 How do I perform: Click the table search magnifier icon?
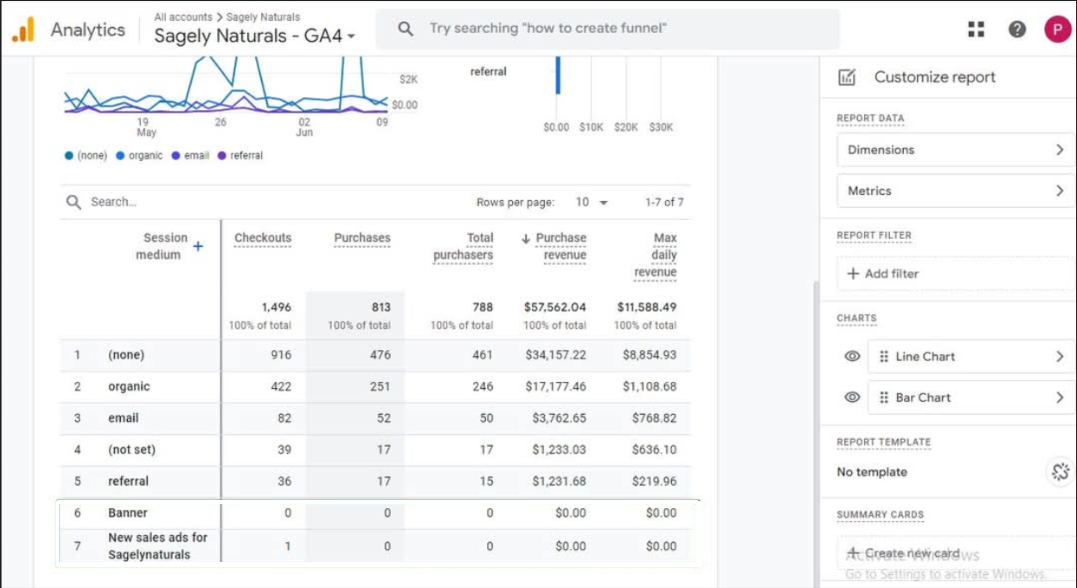point(73,202)
